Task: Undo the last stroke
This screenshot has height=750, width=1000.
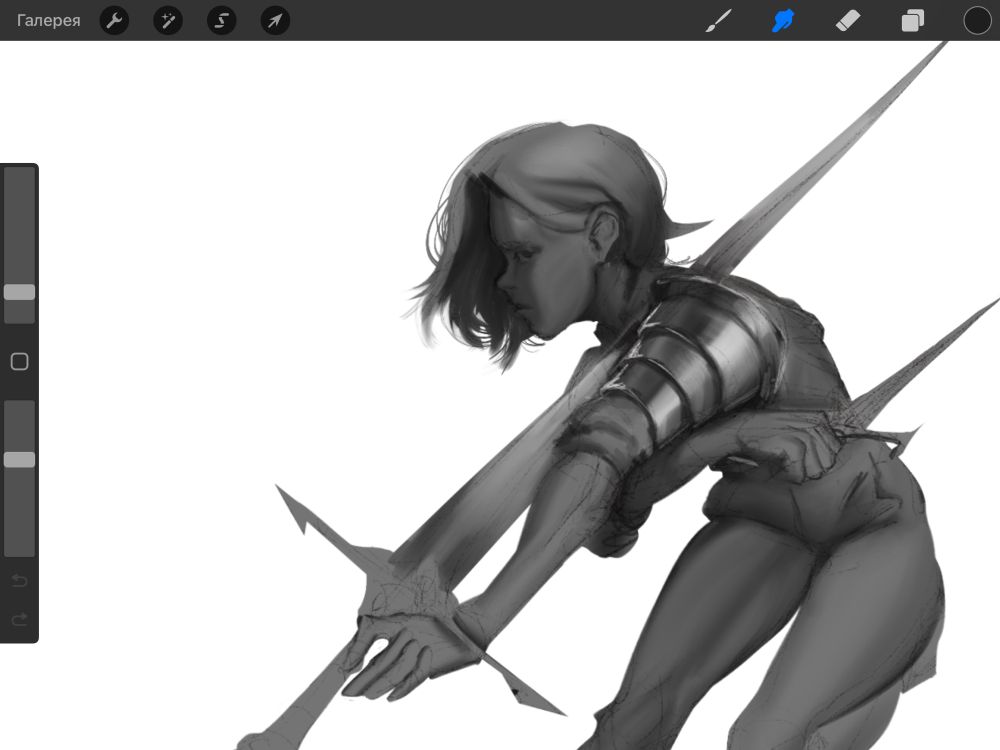Action: (x=20, y=580)
